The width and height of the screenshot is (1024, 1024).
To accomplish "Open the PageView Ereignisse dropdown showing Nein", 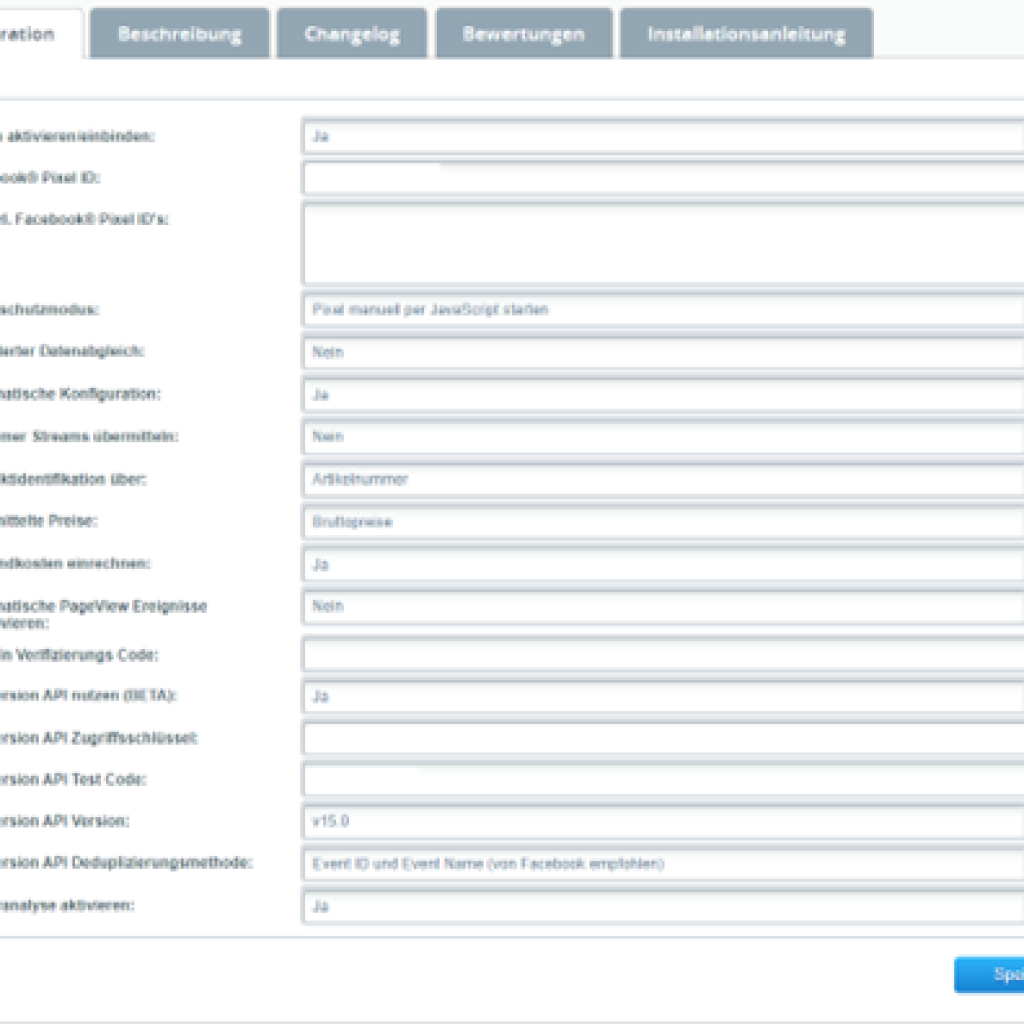I will (663, 607).
